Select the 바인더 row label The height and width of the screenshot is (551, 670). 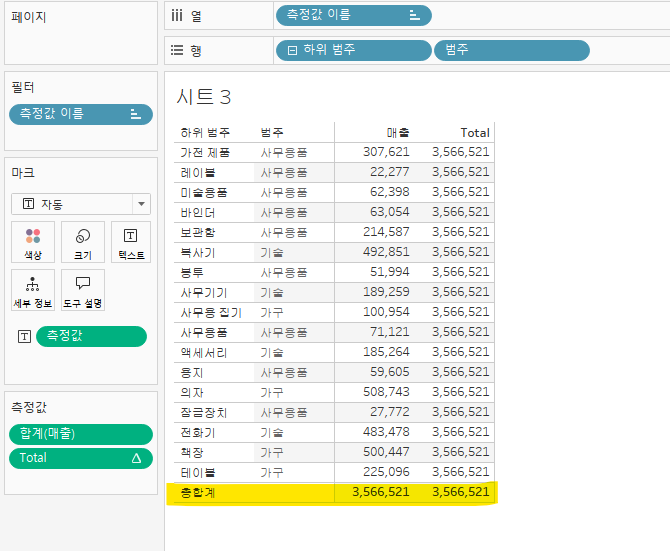197,213
